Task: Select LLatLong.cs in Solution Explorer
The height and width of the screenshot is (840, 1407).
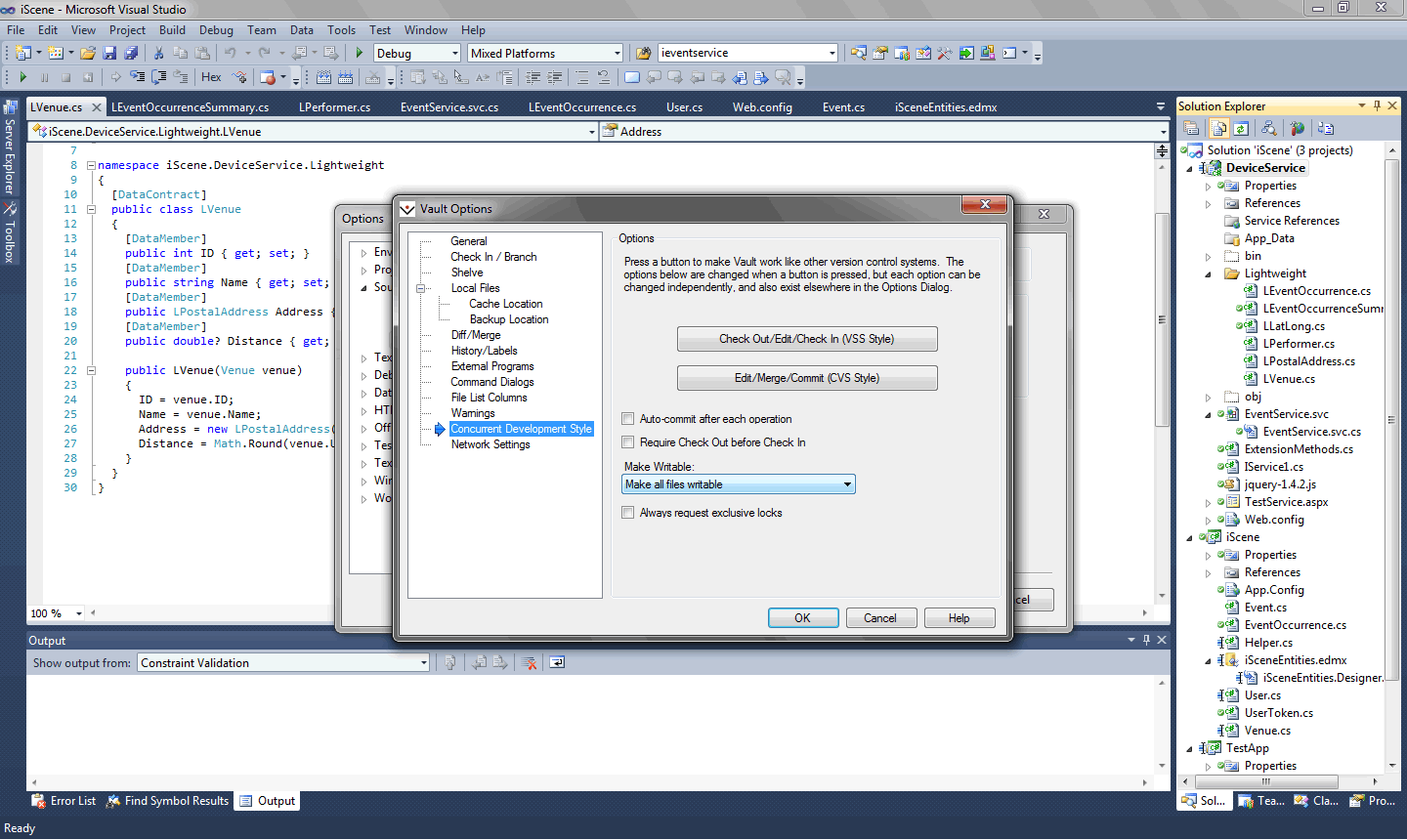Action: click(1294, 326)
